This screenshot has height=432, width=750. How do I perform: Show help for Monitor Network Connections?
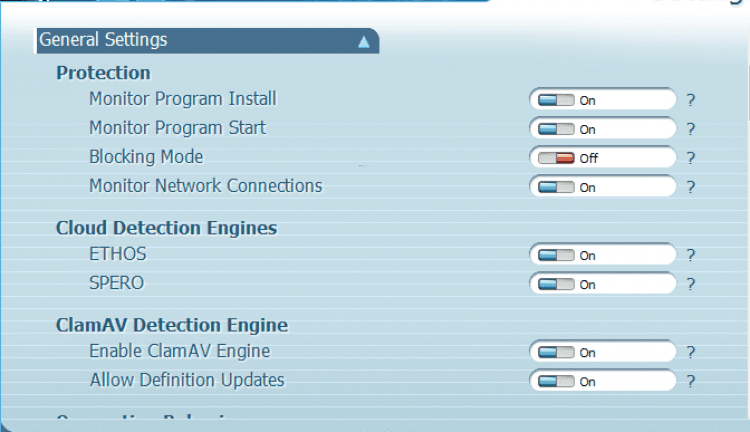690,187
